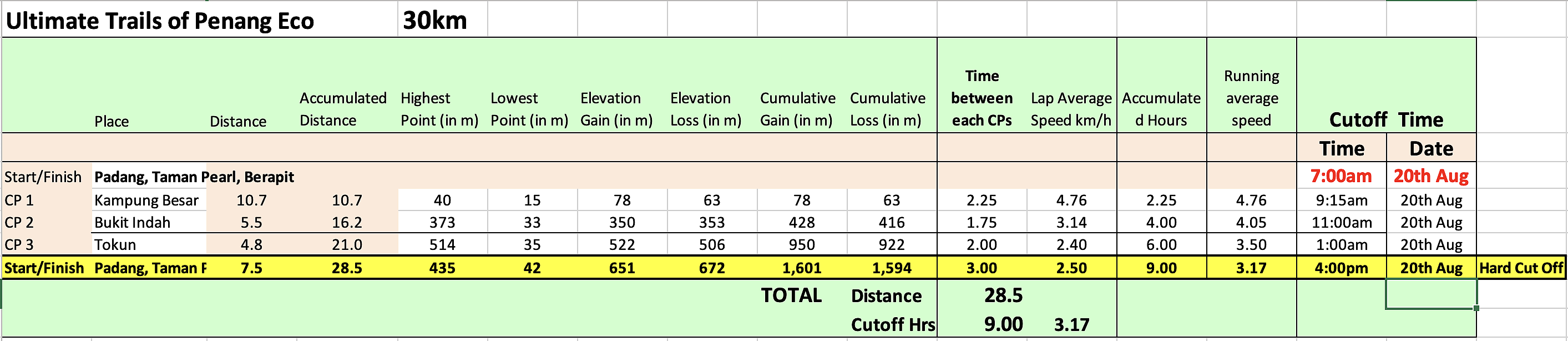Select the 4:00pm final cutoff time cell
1568x341 pixels.
[1341, 268]
